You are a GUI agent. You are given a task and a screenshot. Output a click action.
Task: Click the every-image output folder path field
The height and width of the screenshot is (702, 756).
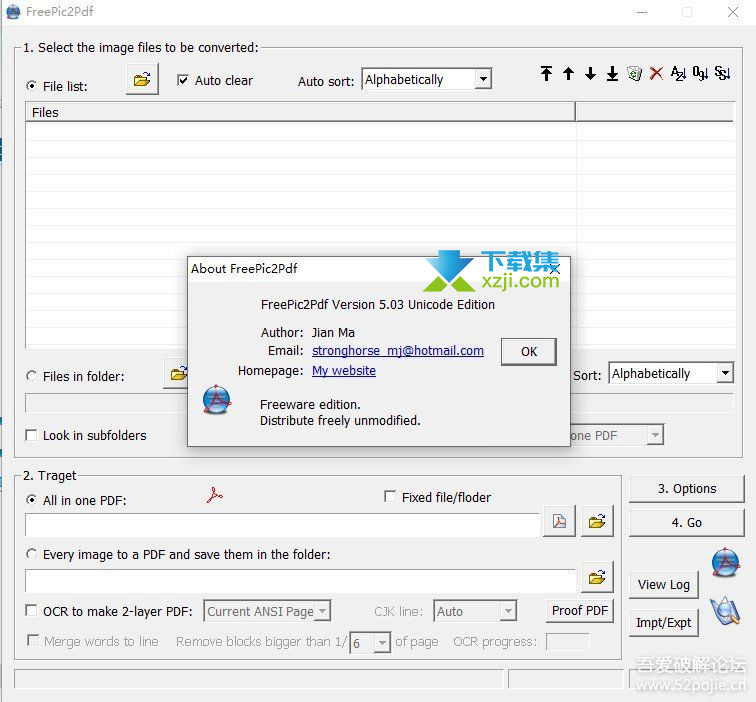coord(301,581)
